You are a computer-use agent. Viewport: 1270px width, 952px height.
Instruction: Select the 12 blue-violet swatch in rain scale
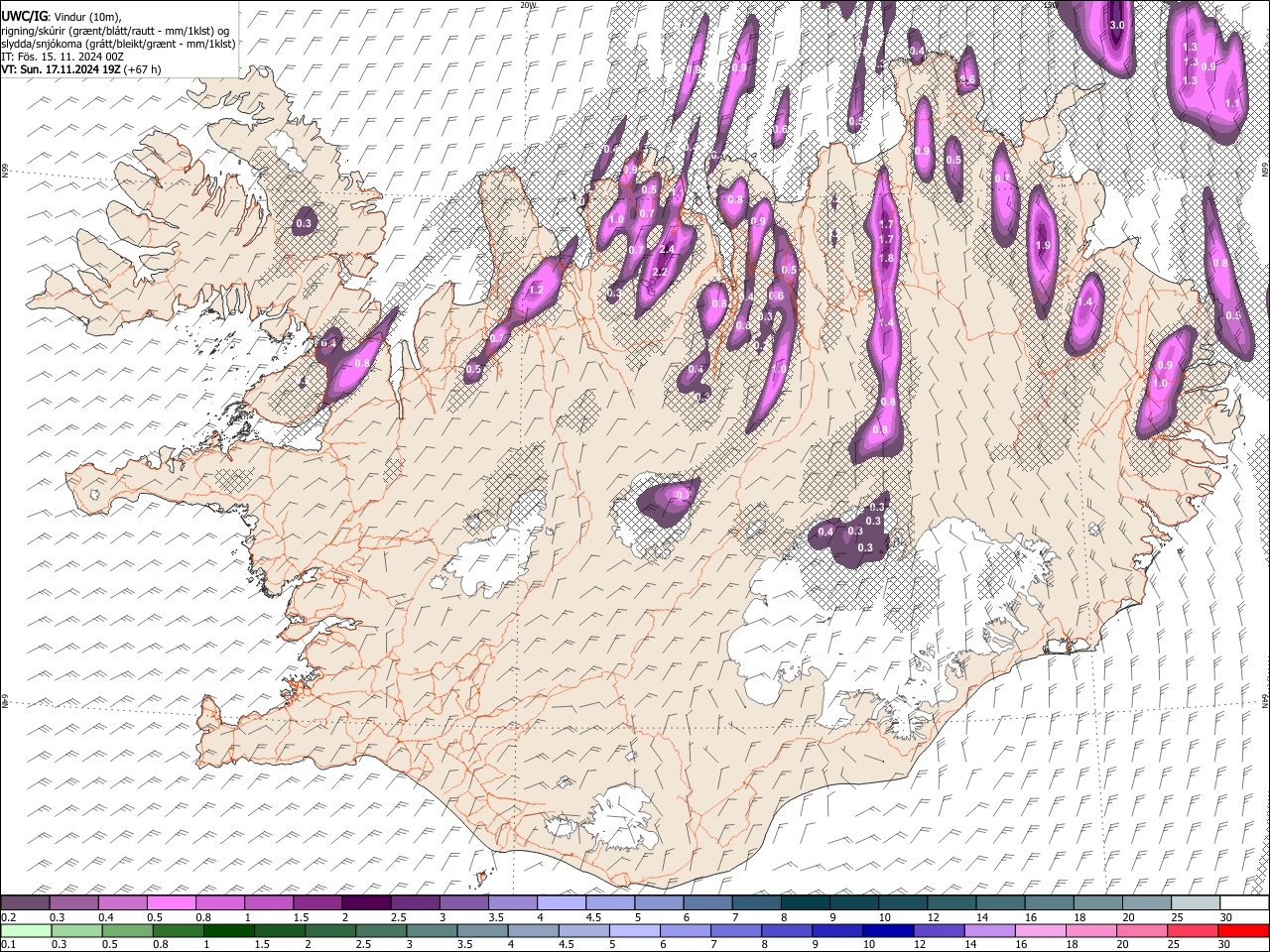pyautogui.click(x=940, y=930)
